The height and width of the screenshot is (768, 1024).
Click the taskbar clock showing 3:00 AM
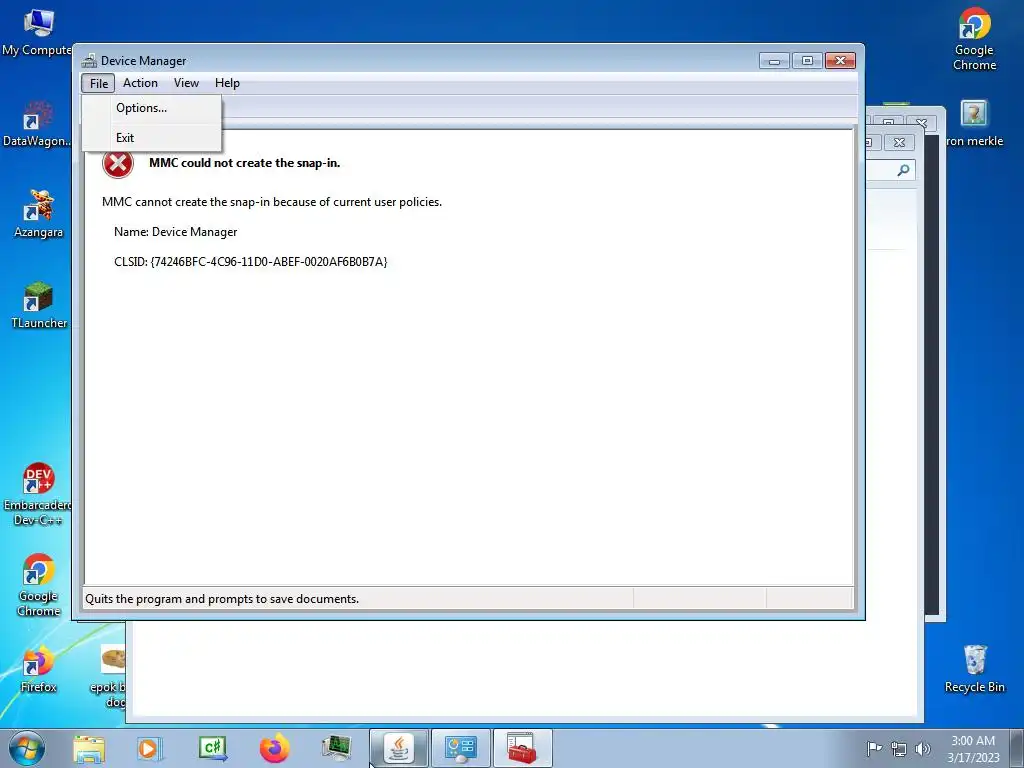(973, 749)
